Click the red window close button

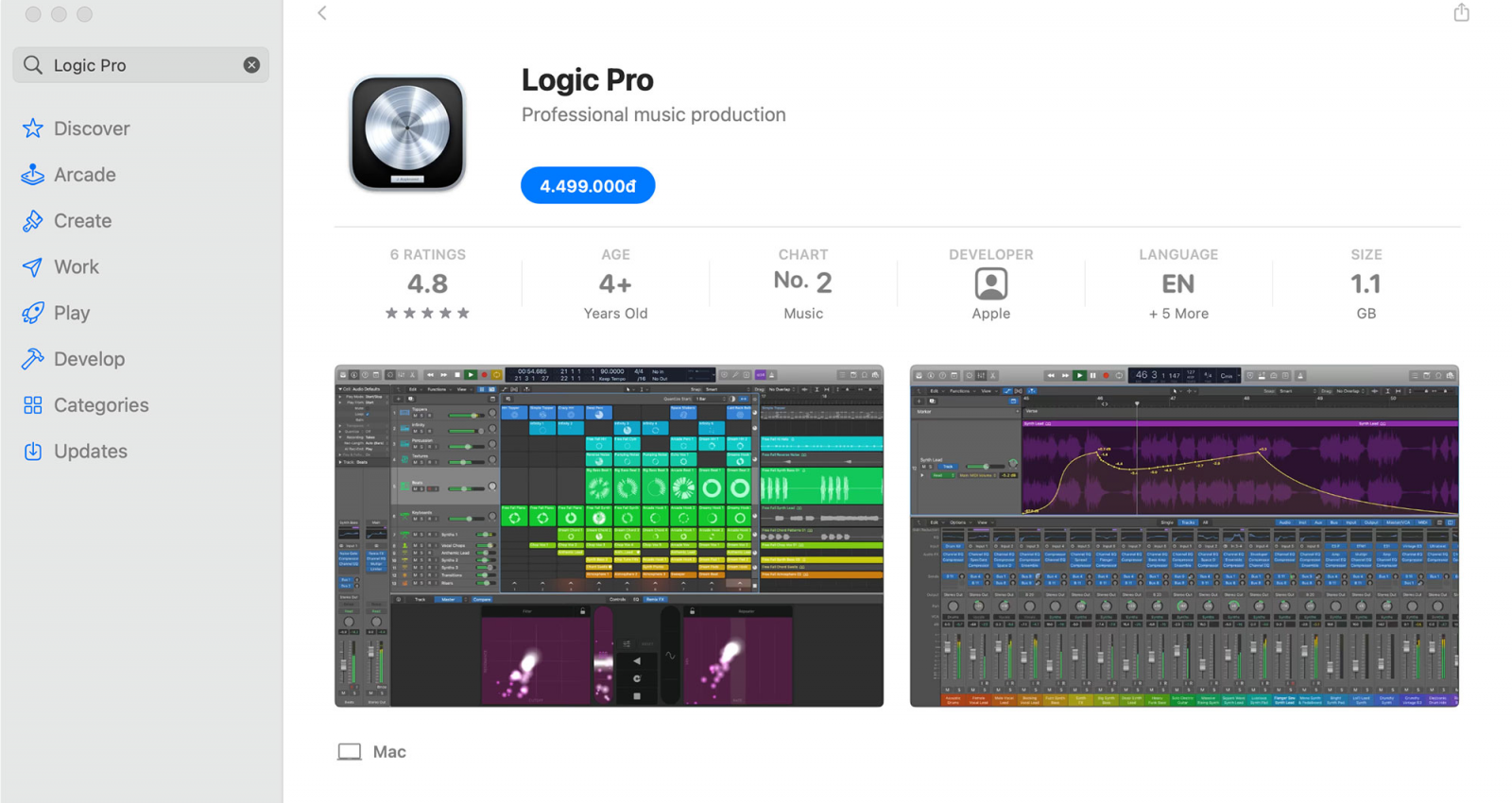(33, 14)
